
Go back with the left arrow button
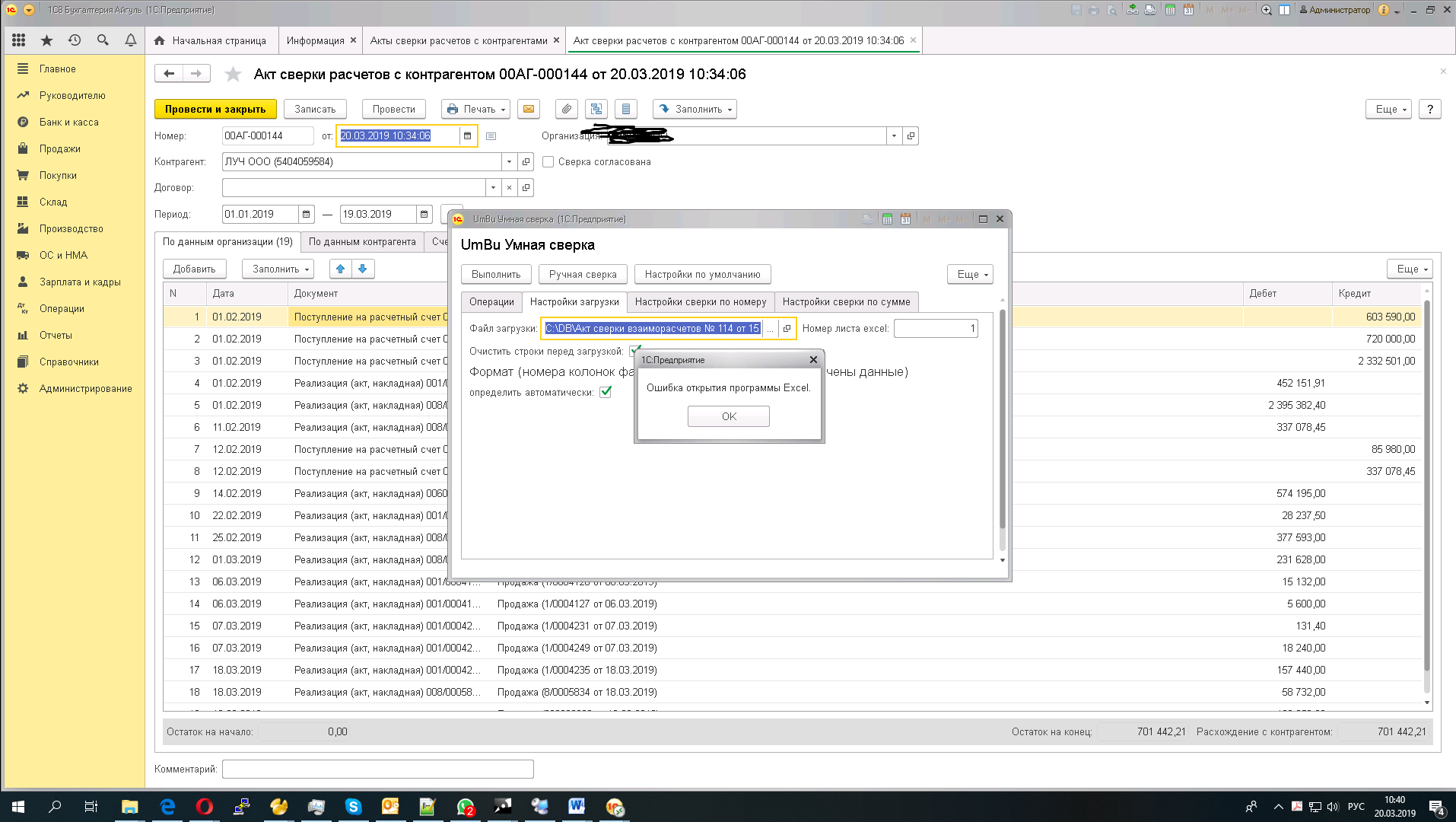tap(169, 74)
